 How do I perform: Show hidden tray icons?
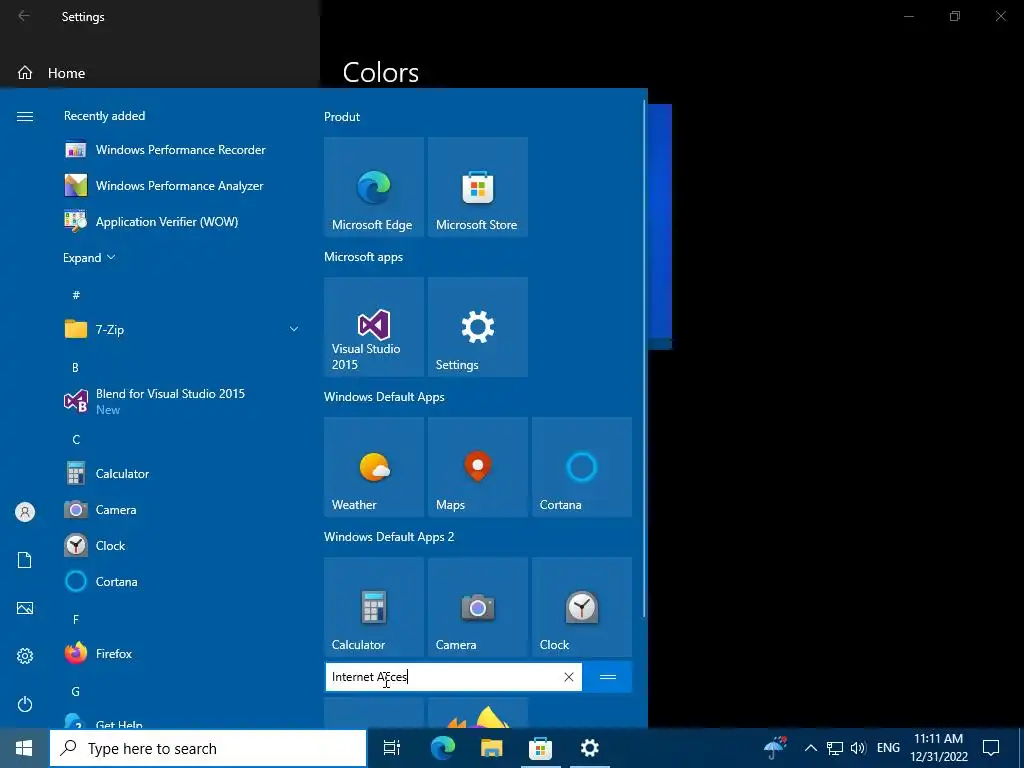[x=810, y=748]
